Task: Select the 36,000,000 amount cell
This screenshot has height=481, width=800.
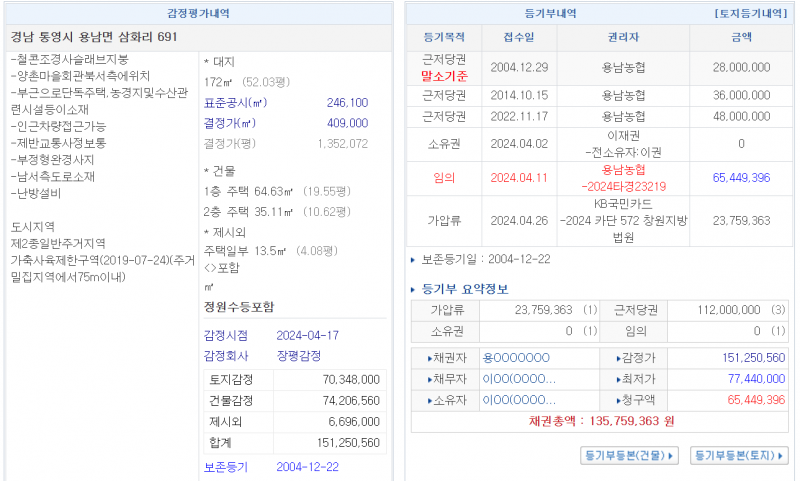Action: [x=741, y=95]
